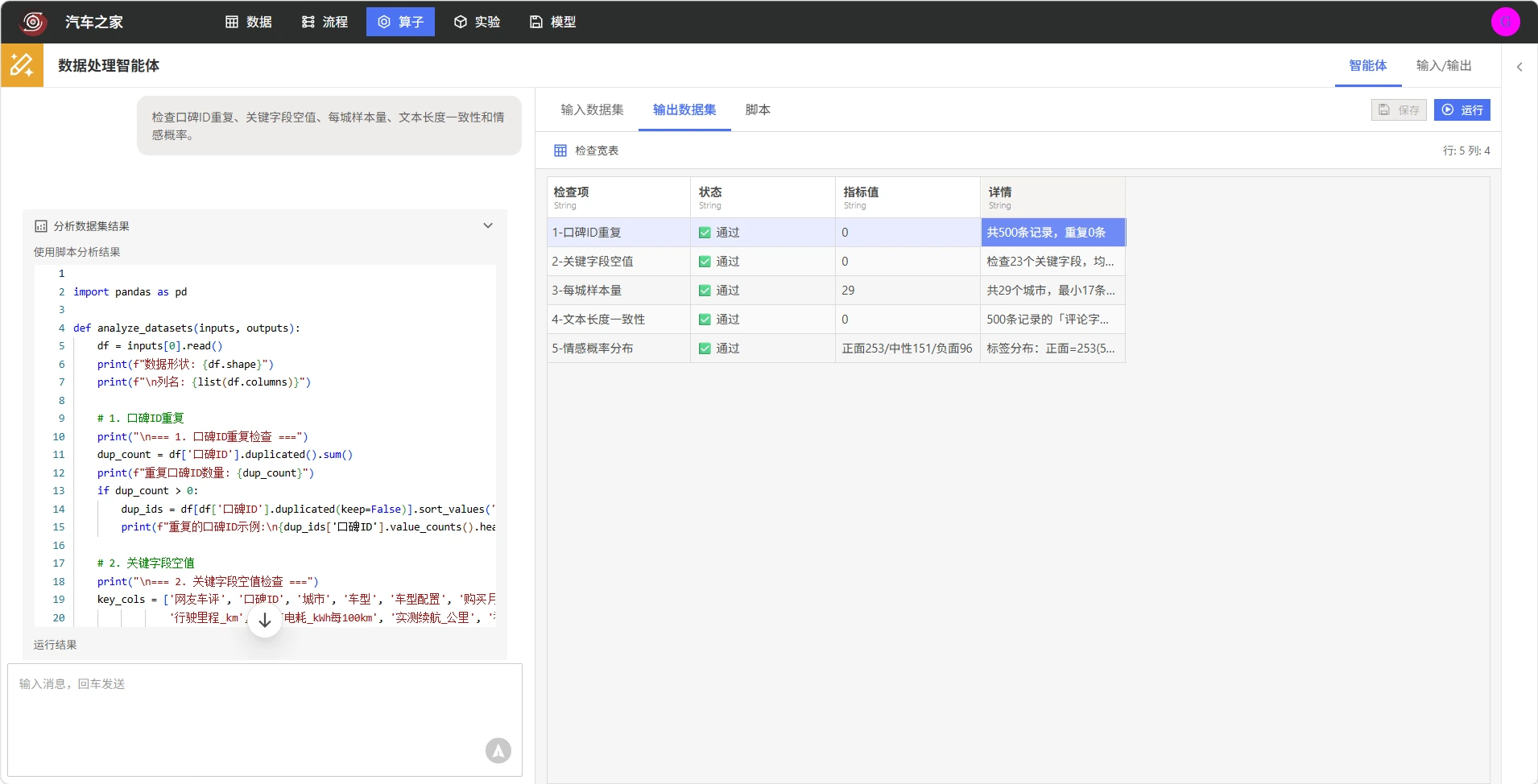Click the 指标值 column header
This screenshot has width=1538, height=784.
click(908, 197)
